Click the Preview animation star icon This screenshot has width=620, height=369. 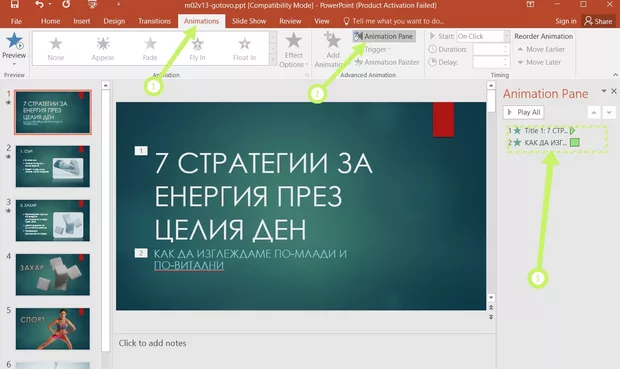(x=14, y=41)
